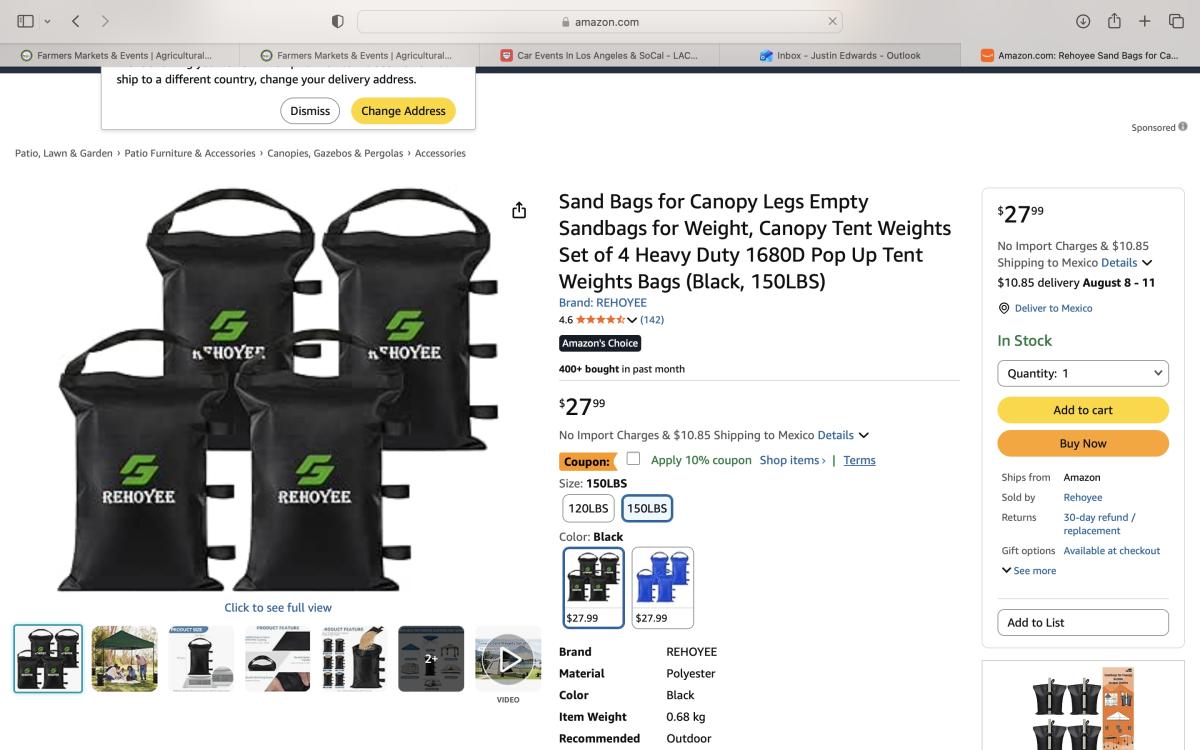Open the Quantity dropdown
The image size is (1200, 750).
click(x=1083, y=373)
